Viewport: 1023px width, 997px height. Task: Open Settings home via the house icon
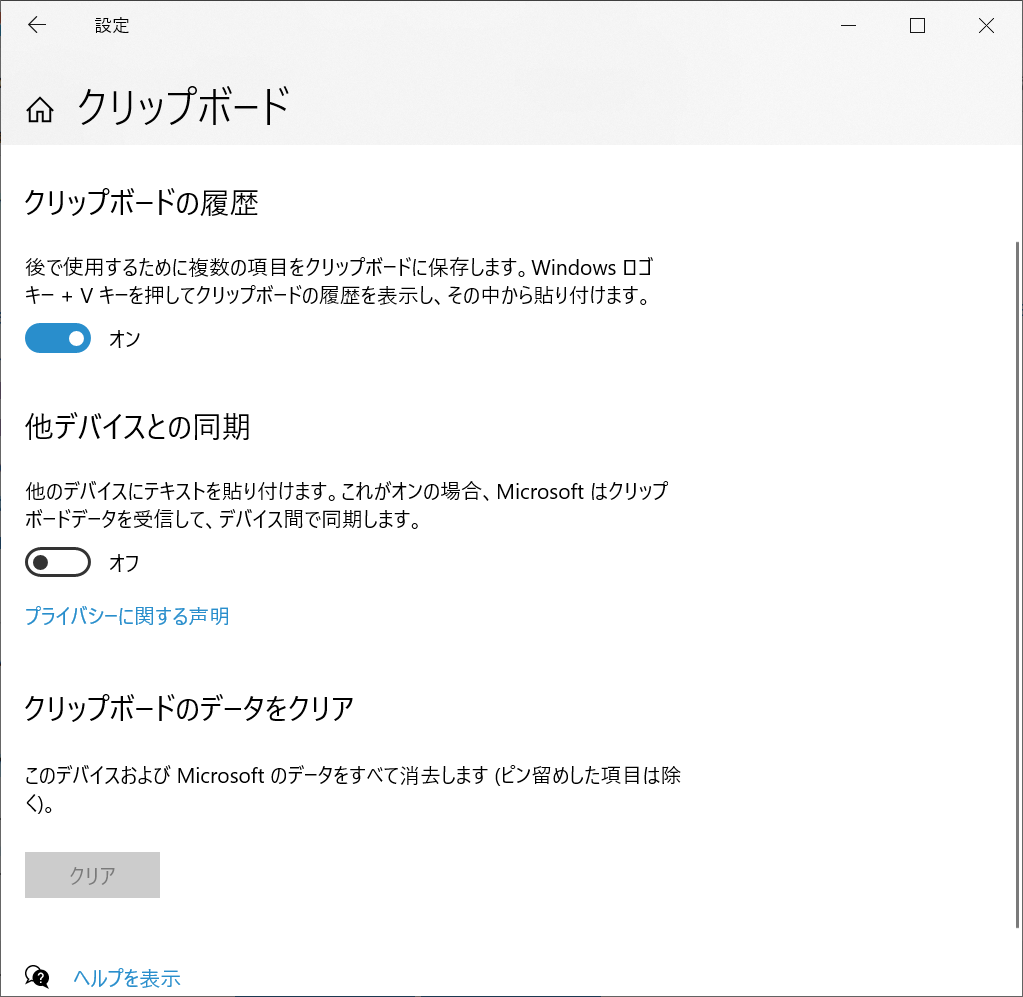[x=40, y=110]
